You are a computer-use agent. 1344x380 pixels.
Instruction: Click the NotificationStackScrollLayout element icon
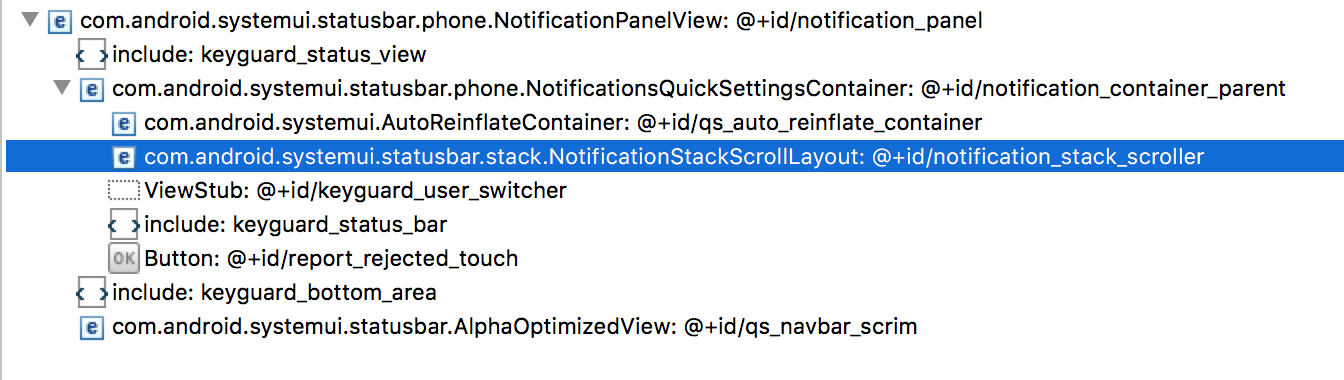click(x=123, y=157)
